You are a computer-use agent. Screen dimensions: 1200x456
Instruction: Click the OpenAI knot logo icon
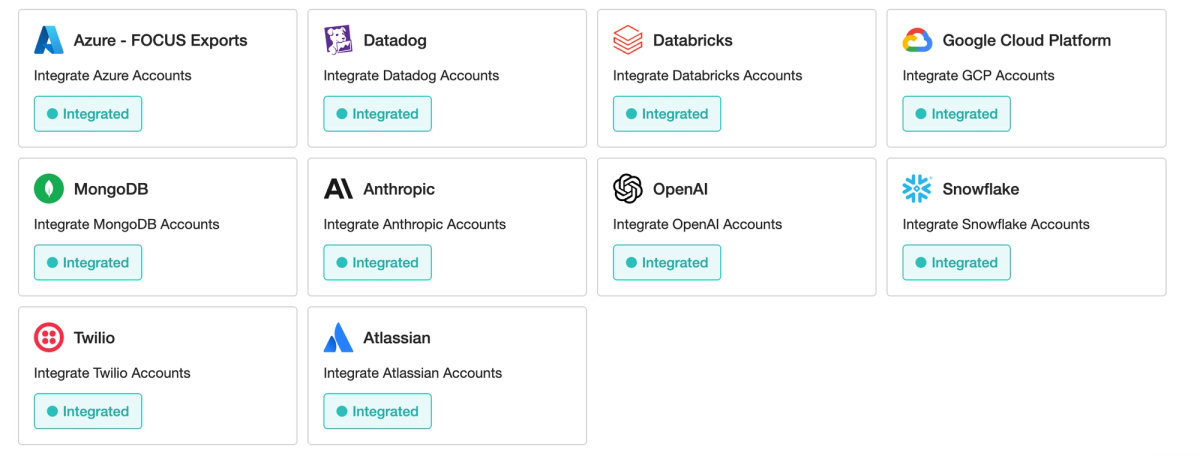click(628, 189)
